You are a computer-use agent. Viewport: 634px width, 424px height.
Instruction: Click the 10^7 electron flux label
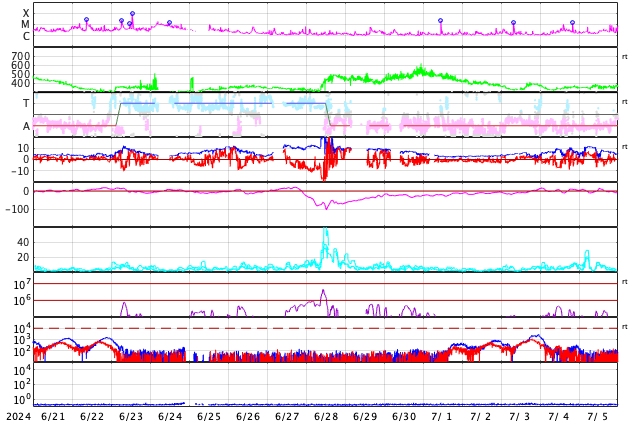tap(22, 285)
